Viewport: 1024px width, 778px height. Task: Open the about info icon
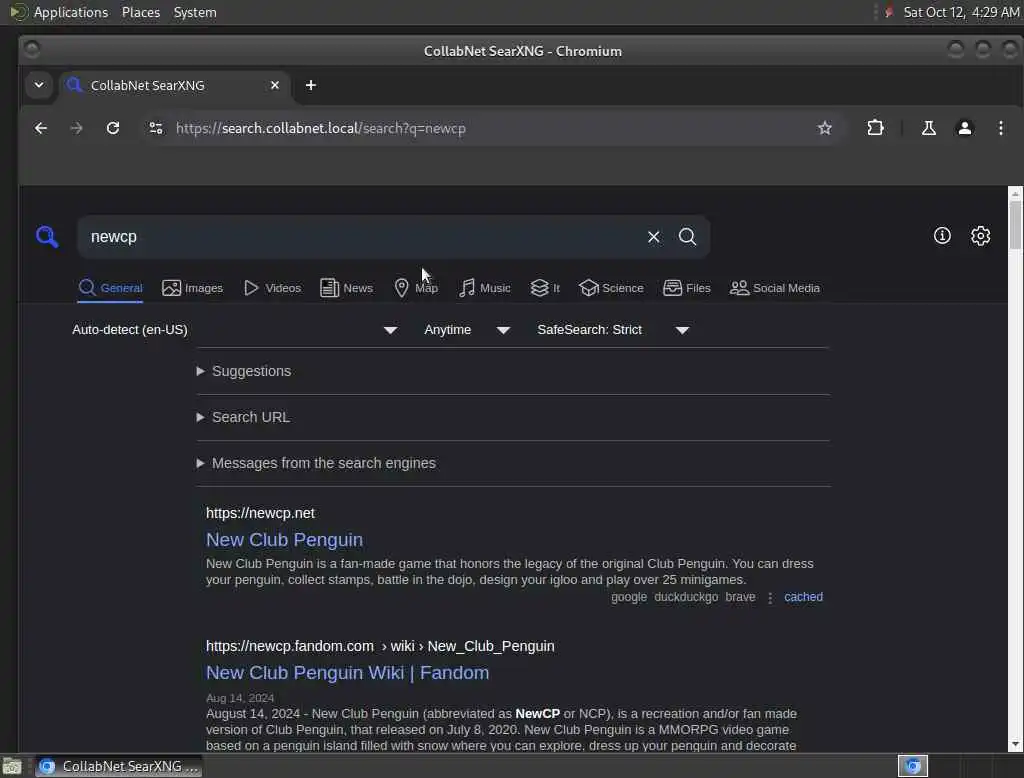[942, 236]
